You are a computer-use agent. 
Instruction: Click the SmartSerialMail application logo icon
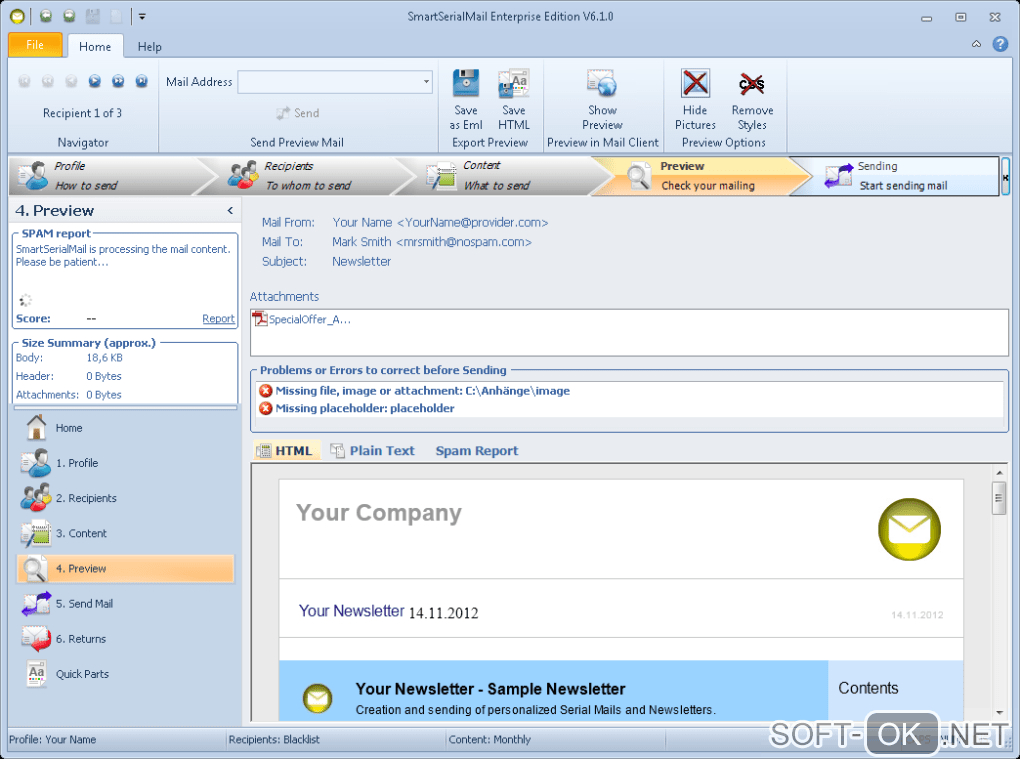pos(17,16)
